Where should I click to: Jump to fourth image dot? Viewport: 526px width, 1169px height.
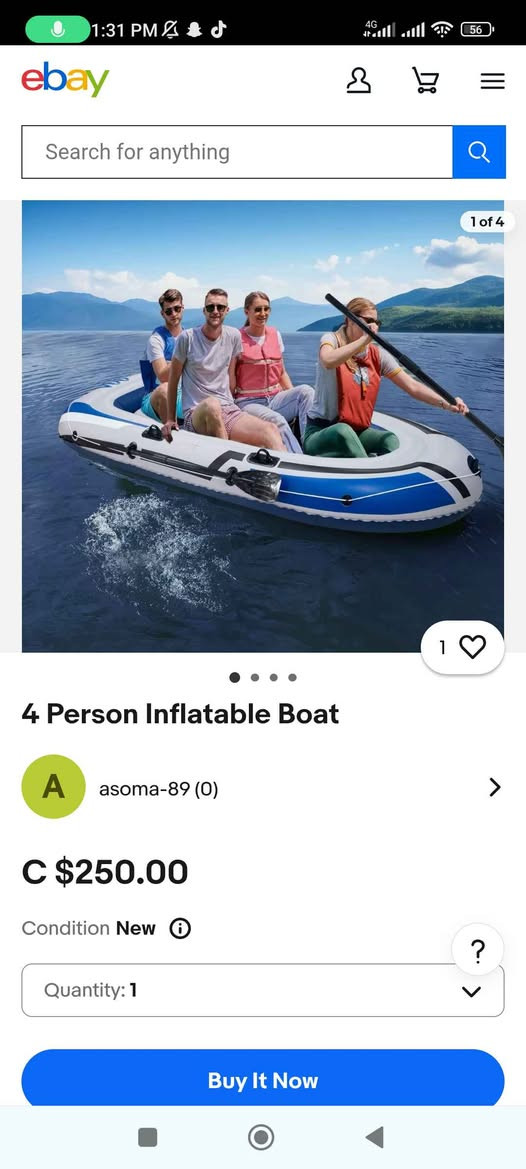[292, 678]
